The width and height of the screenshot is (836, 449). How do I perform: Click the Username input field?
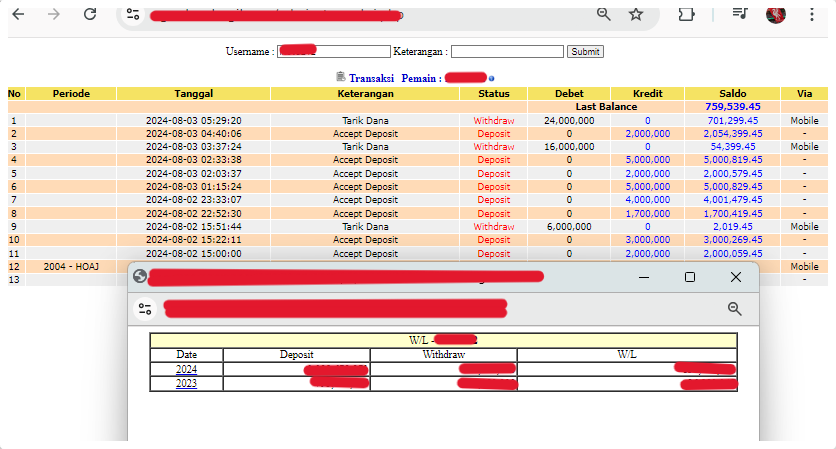[333, 51]
